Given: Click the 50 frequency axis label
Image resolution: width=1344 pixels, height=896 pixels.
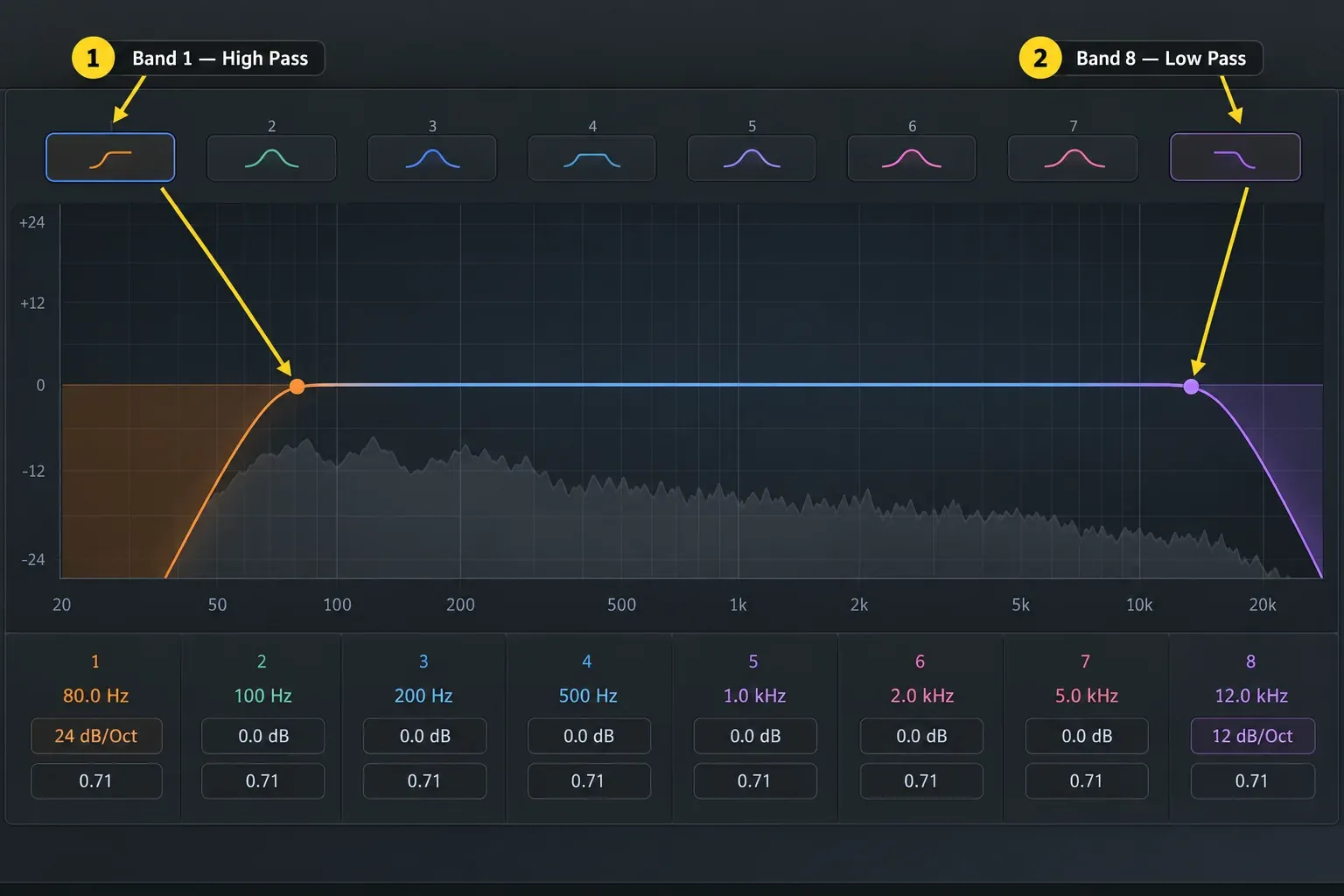Looking at the screenshot, I should pyautogui.click(x=217, y=605).
